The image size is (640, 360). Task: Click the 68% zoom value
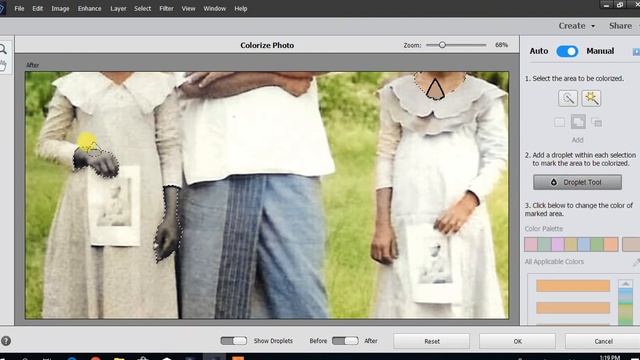point(501,45)
